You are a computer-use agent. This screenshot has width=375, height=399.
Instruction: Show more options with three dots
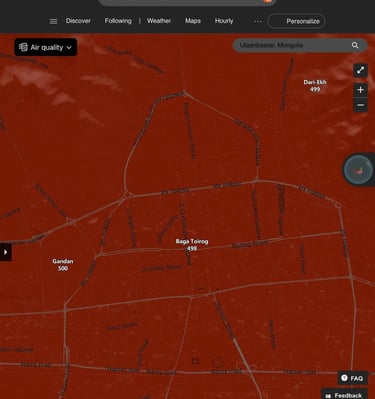coord(258,21)
